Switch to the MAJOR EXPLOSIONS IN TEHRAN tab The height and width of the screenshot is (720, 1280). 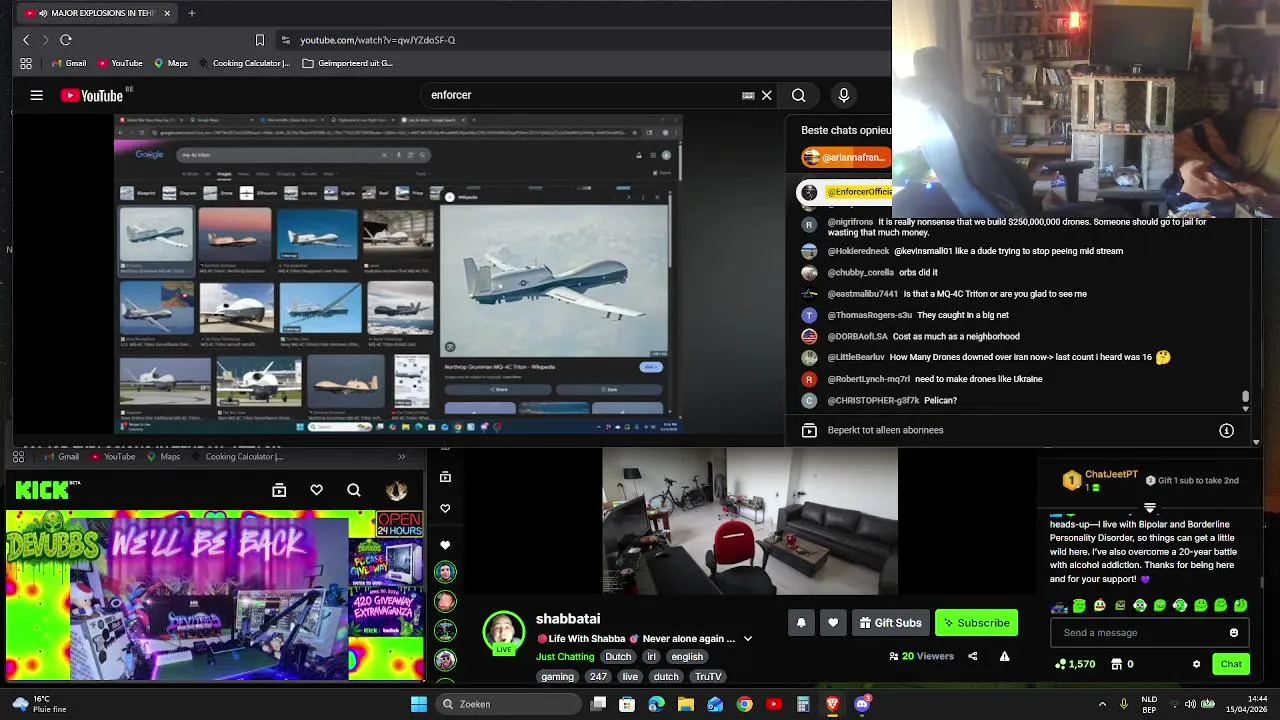98,13
